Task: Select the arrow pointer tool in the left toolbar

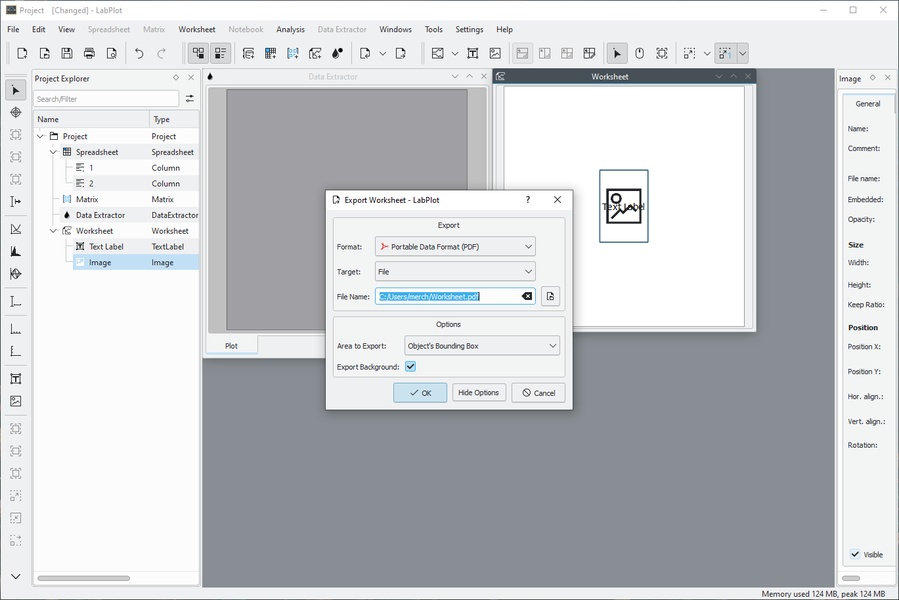Action: tap(16, 90)
